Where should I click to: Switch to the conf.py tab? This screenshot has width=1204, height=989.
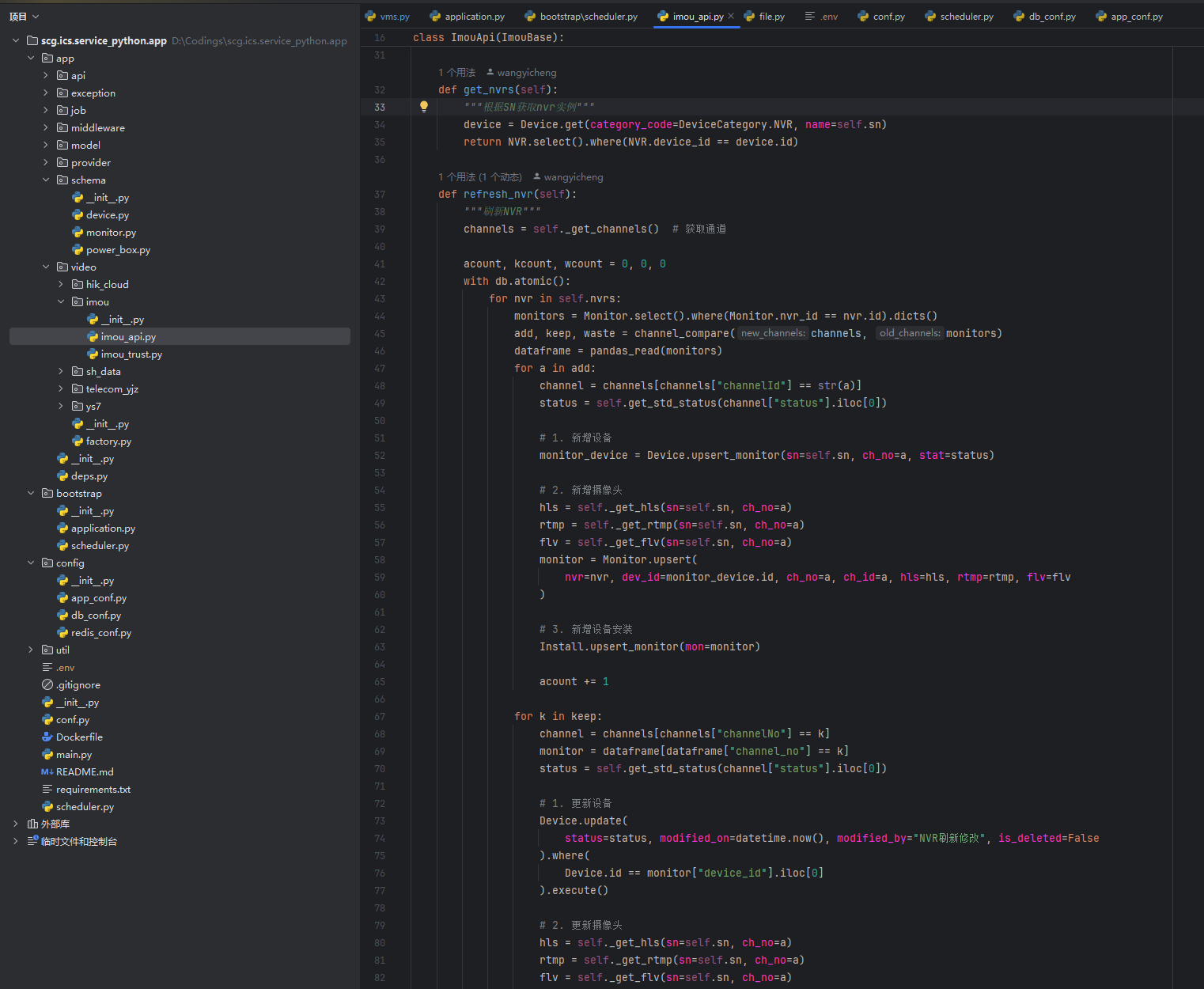881,16
